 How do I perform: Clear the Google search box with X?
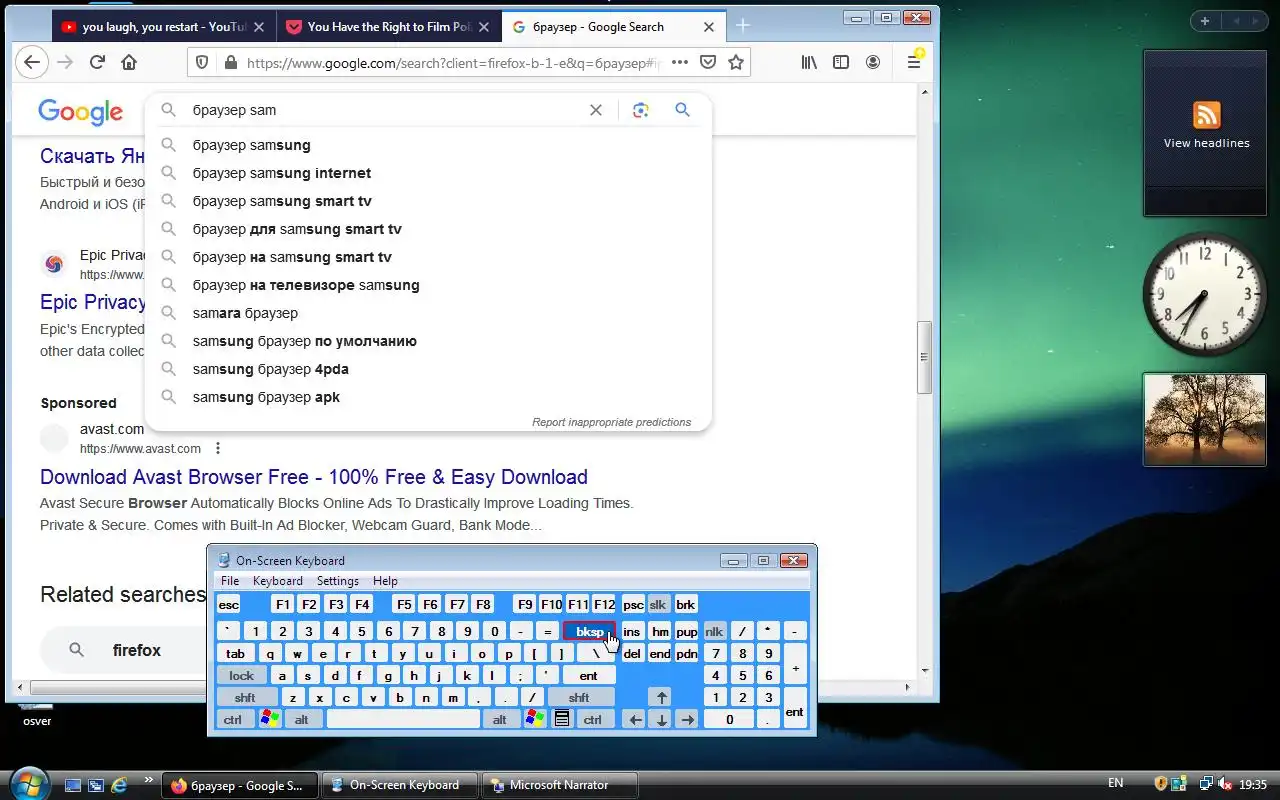point(596,110)
